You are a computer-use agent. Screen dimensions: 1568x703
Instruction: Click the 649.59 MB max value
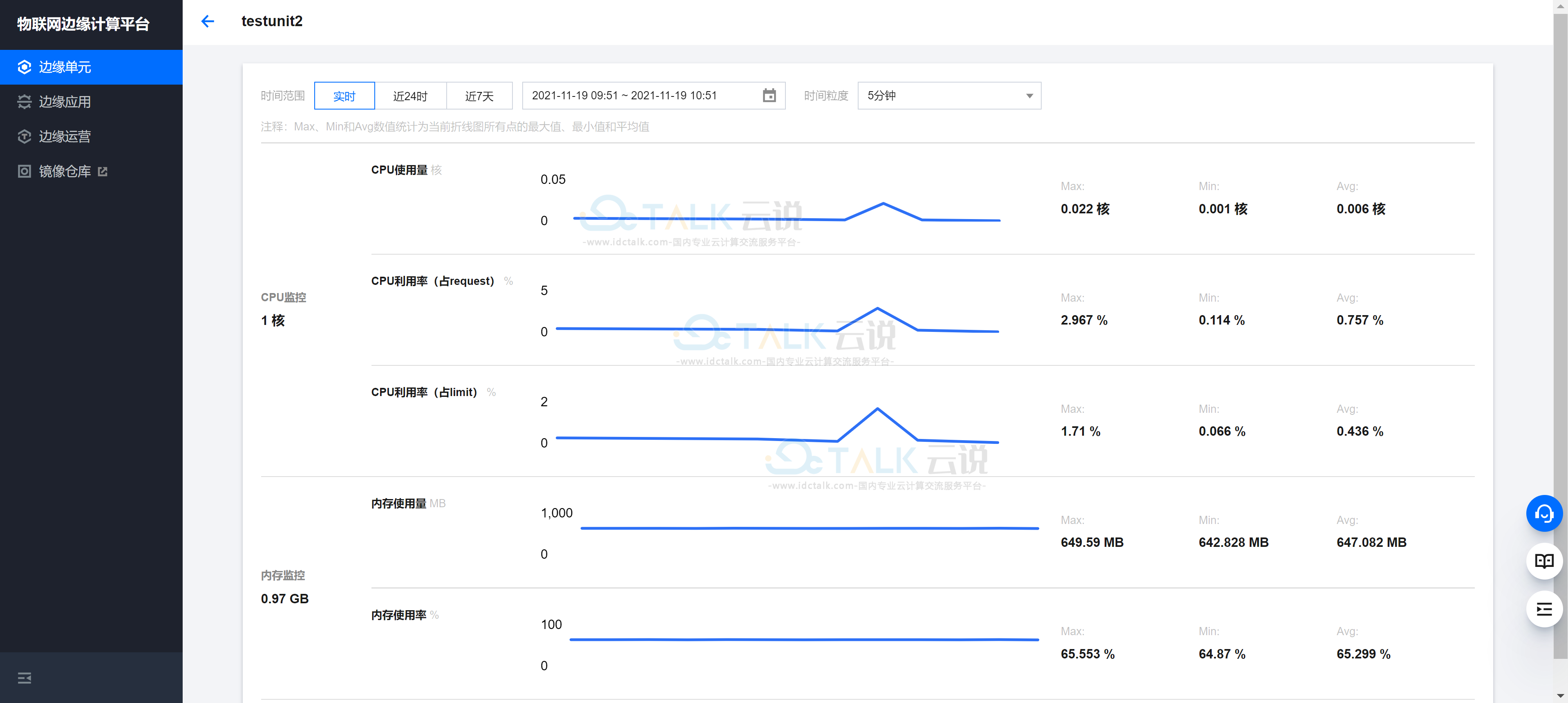pos(1092,542)
